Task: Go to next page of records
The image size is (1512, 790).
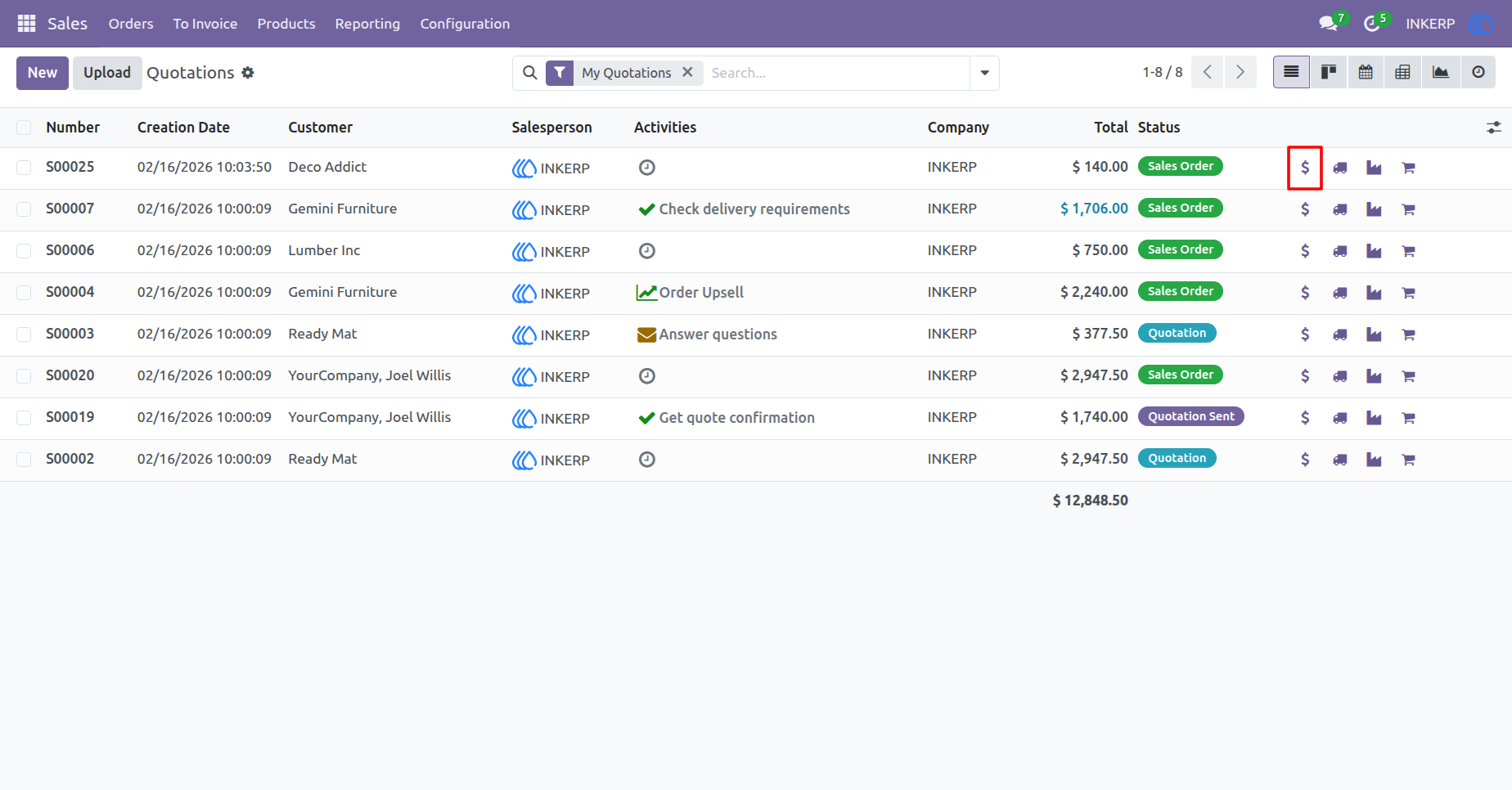Action: [1240, 73]
